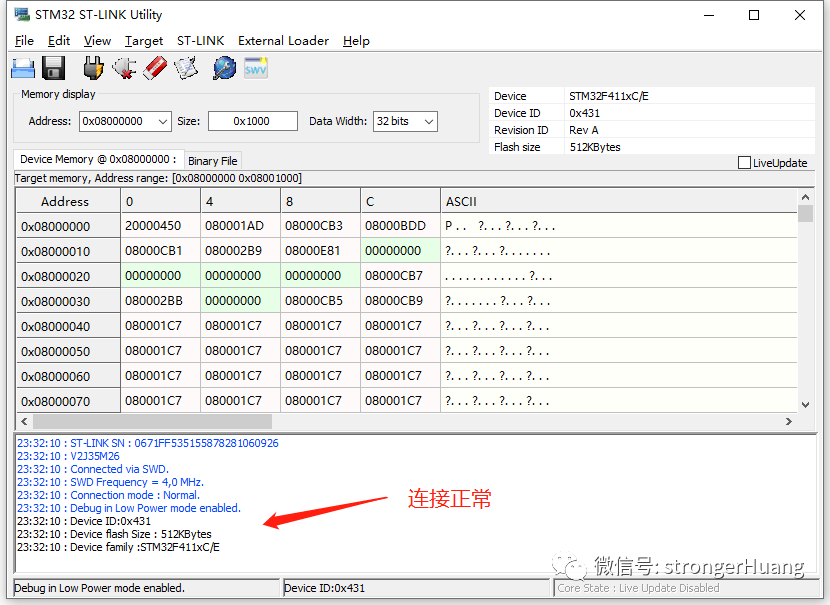Select memory cell 08000CB7
Viewport: 830px width, 605px height.
[400, 276]
